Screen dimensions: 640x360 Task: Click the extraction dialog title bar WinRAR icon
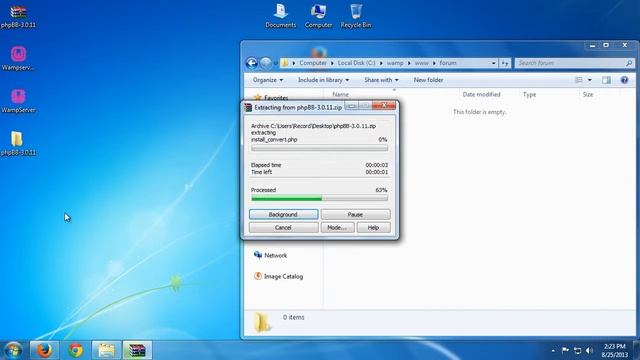click(x=248, y=107)
